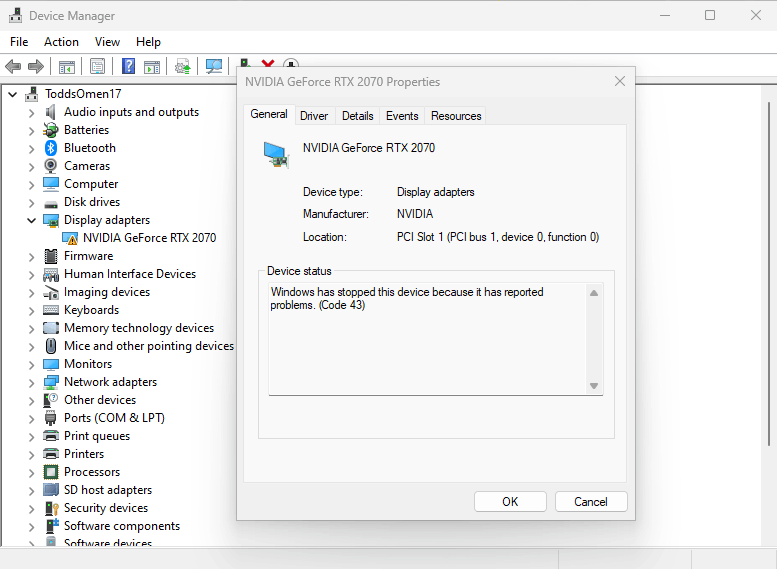Collapse the ToddsOmen17 root node
Image resolution: width=777 pixels, height=569 pixels.
point(13,94)
